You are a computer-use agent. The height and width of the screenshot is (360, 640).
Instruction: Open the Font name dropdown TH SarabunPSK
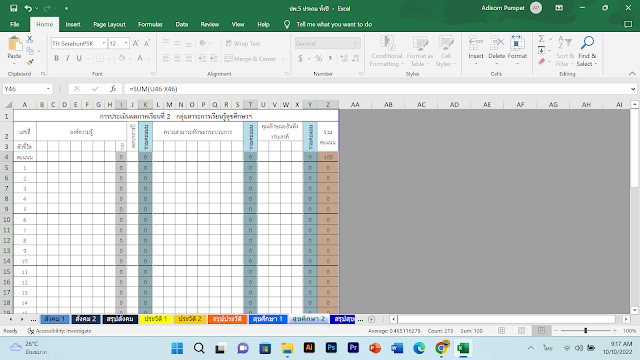pos(104,43)
